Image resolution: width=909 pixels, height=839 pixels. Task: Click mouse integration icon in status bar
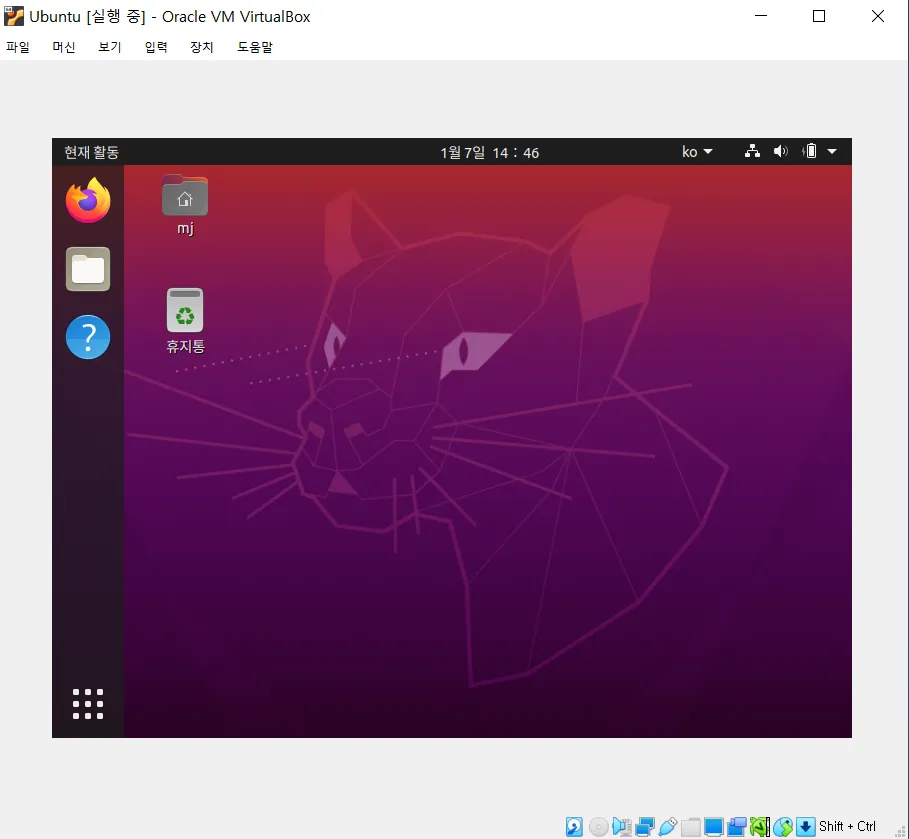(x=783, y=826)
